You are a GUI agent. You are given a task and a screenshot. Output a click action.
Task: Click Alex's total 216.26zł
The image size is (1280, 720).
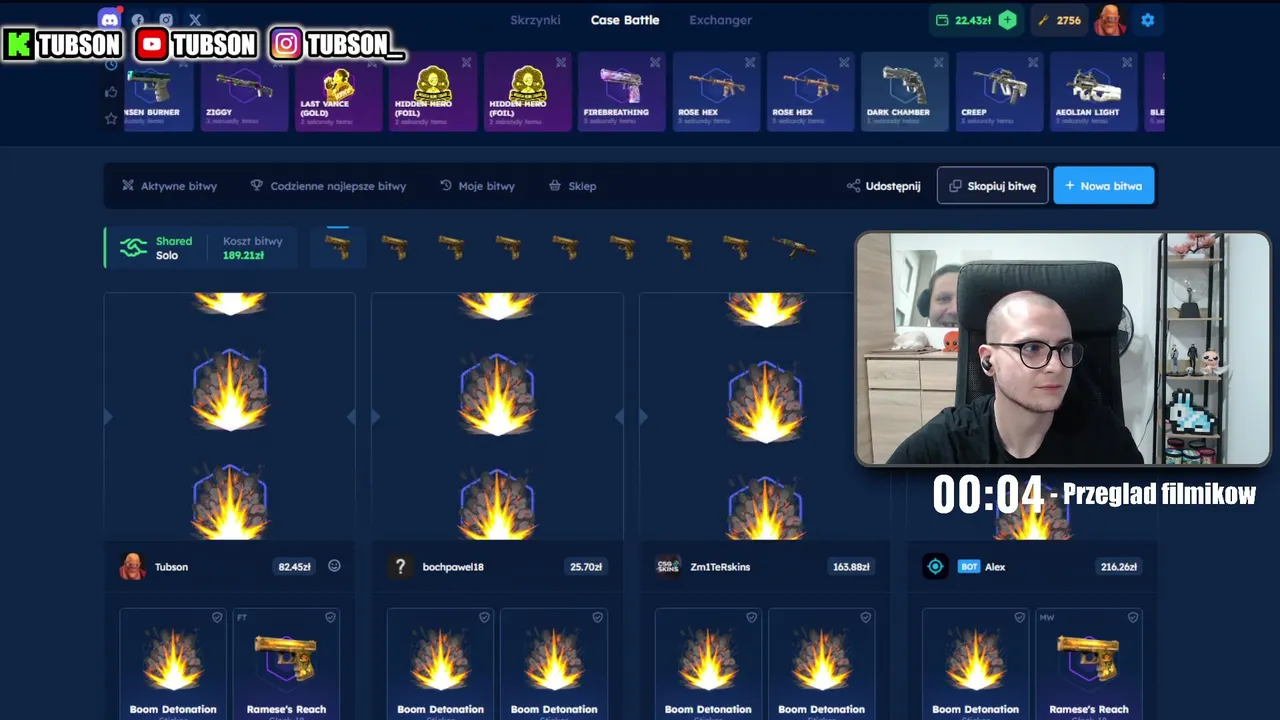[1118, 567]
